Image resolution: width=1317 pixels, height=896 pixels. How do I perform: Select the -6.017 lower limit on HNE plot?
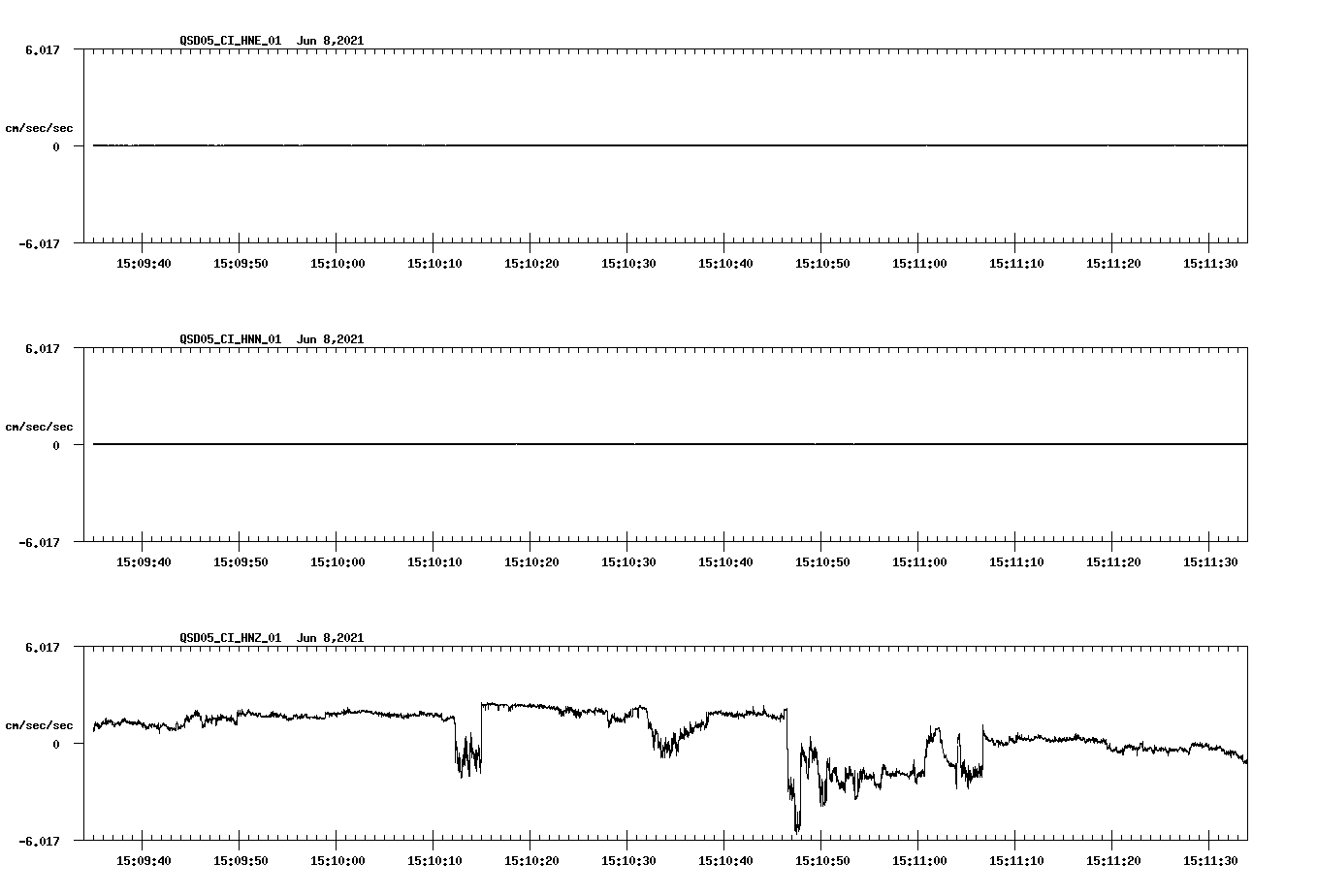40,244
